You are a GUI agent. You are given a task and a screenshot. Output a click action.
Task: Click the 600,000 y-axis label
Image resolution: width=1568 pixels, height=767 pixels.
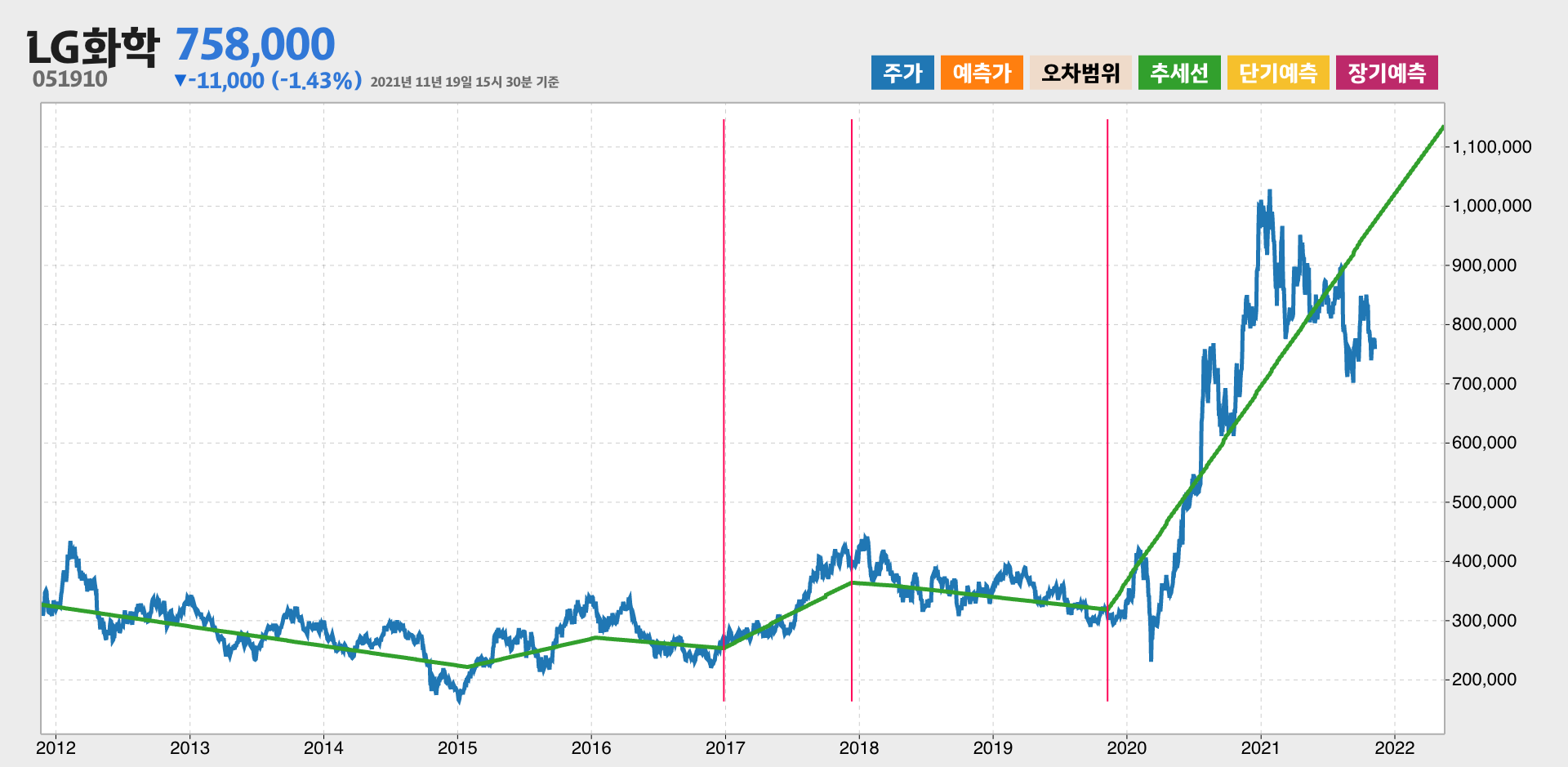click(x=1485, y=443)
